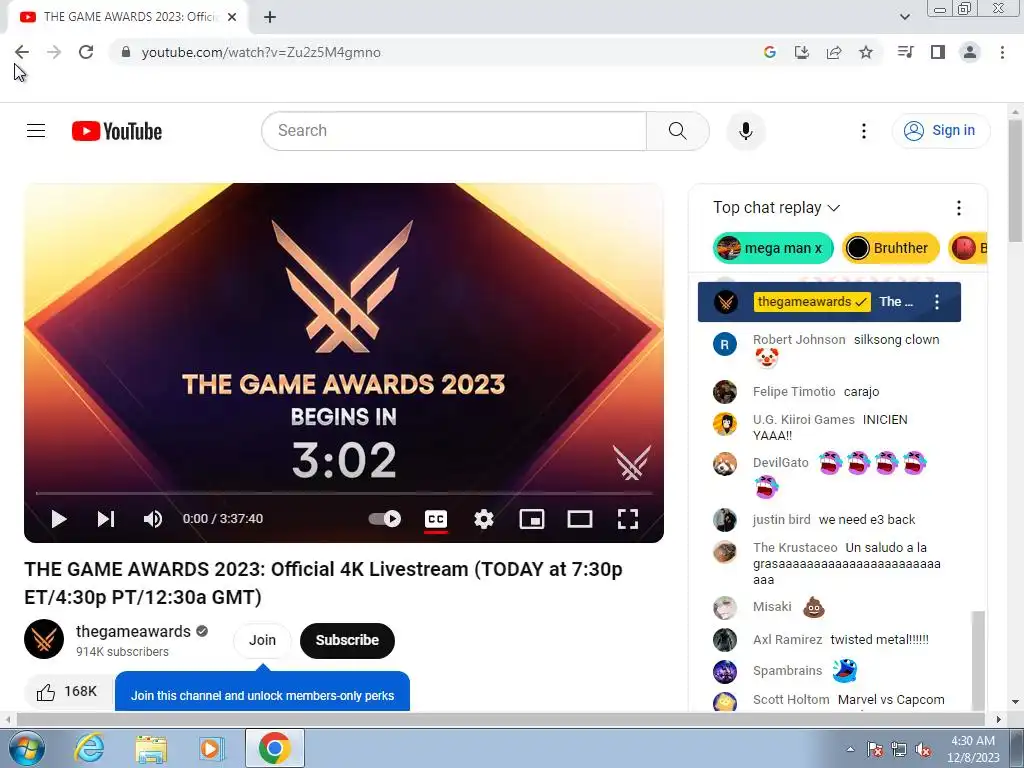Focus the YouTube search box

click(454, 131)
